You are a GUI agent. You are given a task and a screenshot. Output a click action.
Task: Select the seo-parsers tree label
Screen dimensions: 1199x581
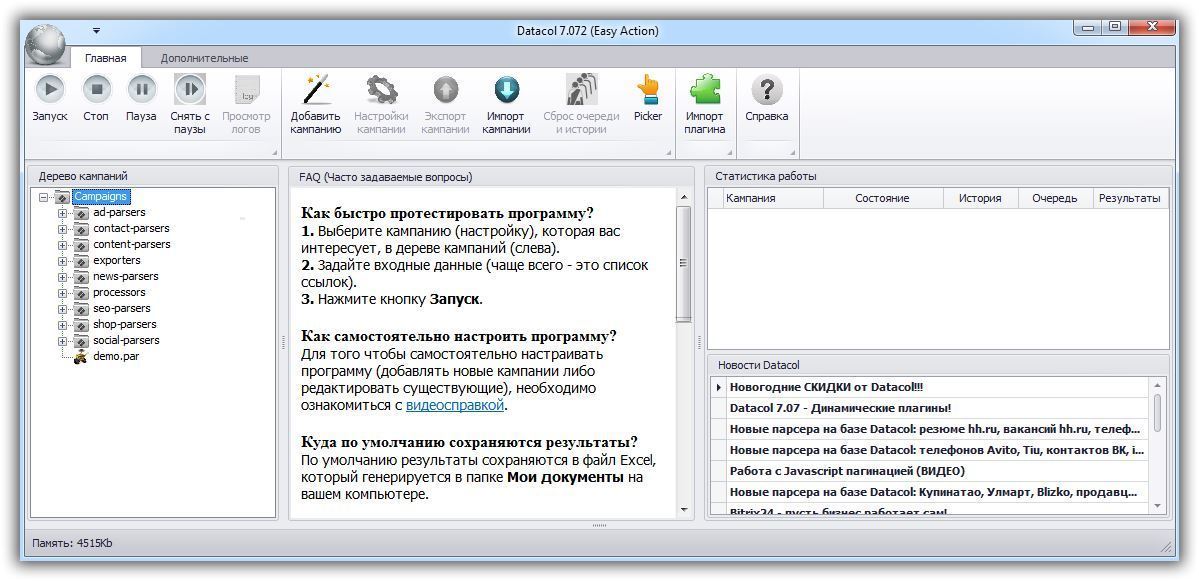[122, 309]
